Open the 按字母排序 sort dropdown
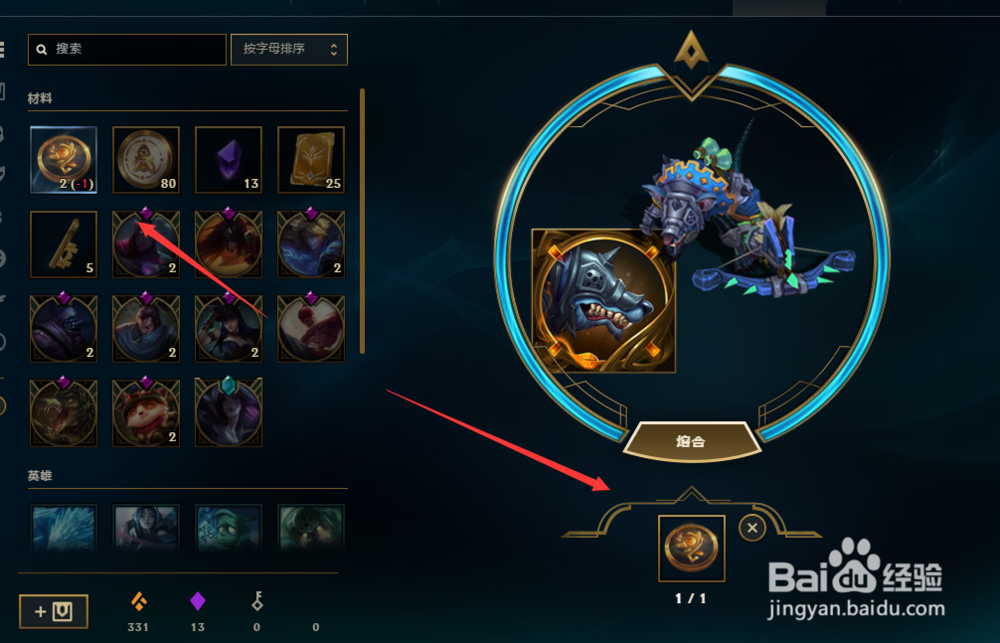This screenshot has height=643, width=1000. tap(289, 49)
